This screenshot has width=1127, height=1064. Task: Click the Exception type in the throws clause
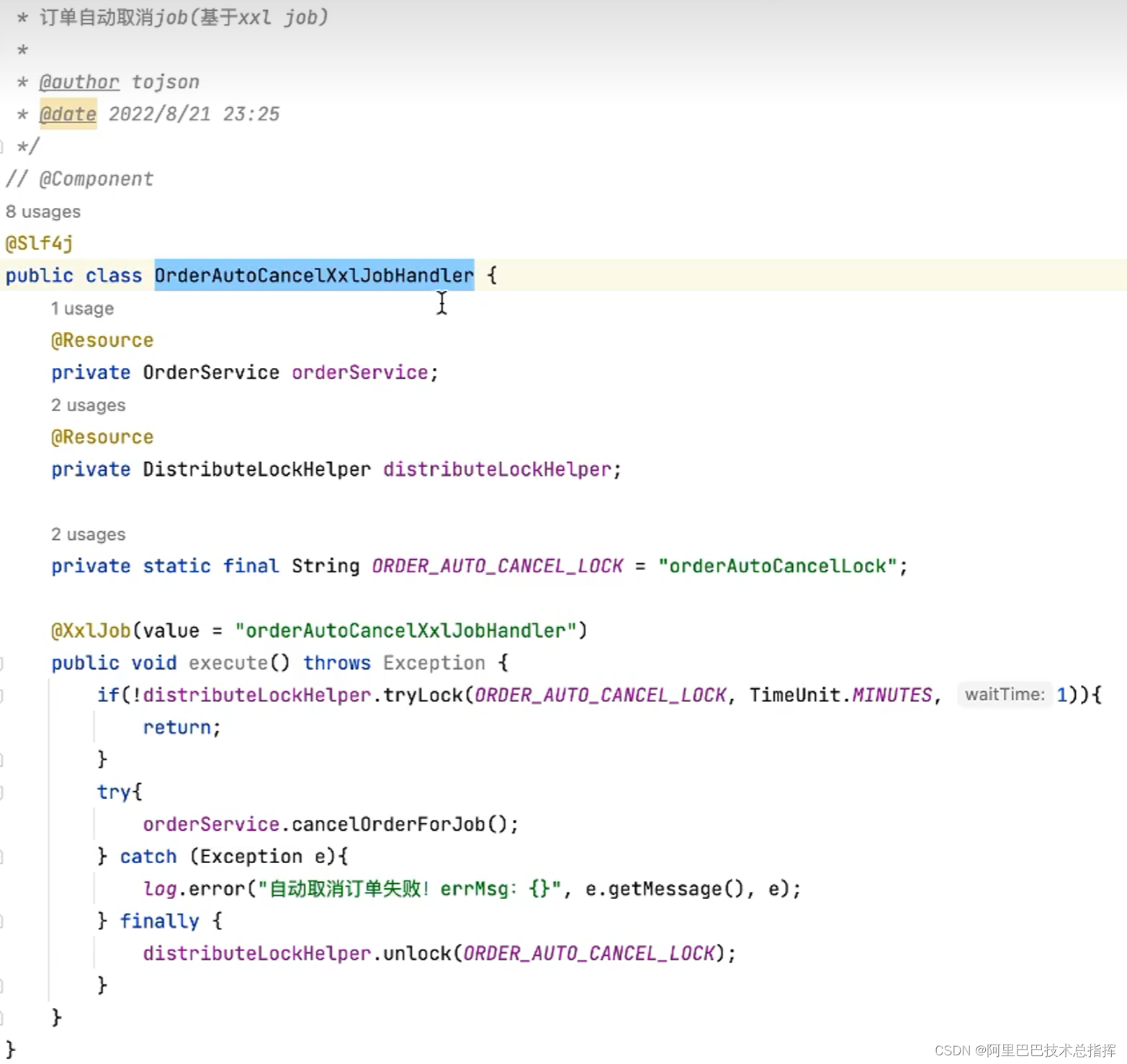pyautogui.click(x=434, y=663)
